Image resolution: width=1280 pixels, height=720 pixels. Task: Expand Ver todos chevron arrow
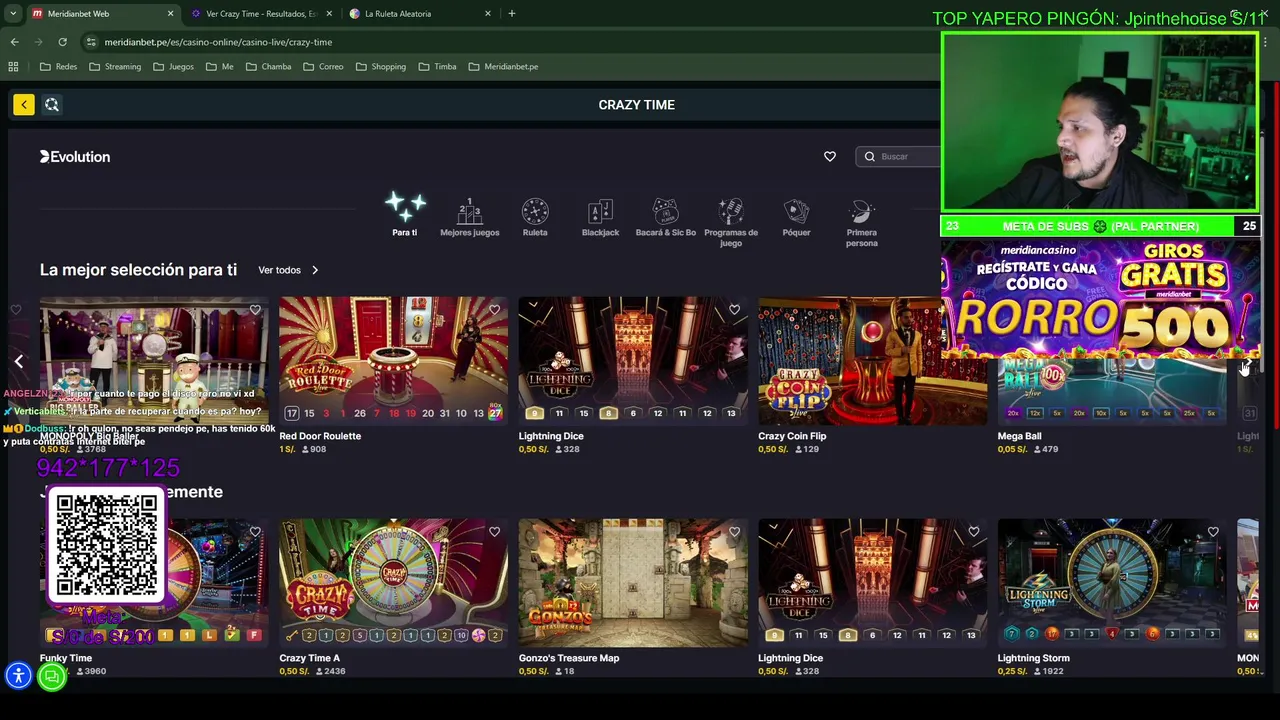point(315,270)
